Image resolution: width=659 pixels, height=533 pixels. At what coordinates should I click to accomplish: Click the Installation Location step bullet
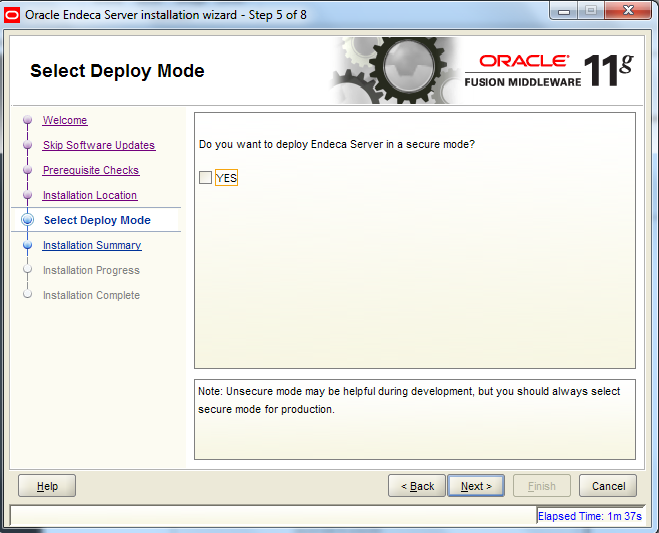27,196
